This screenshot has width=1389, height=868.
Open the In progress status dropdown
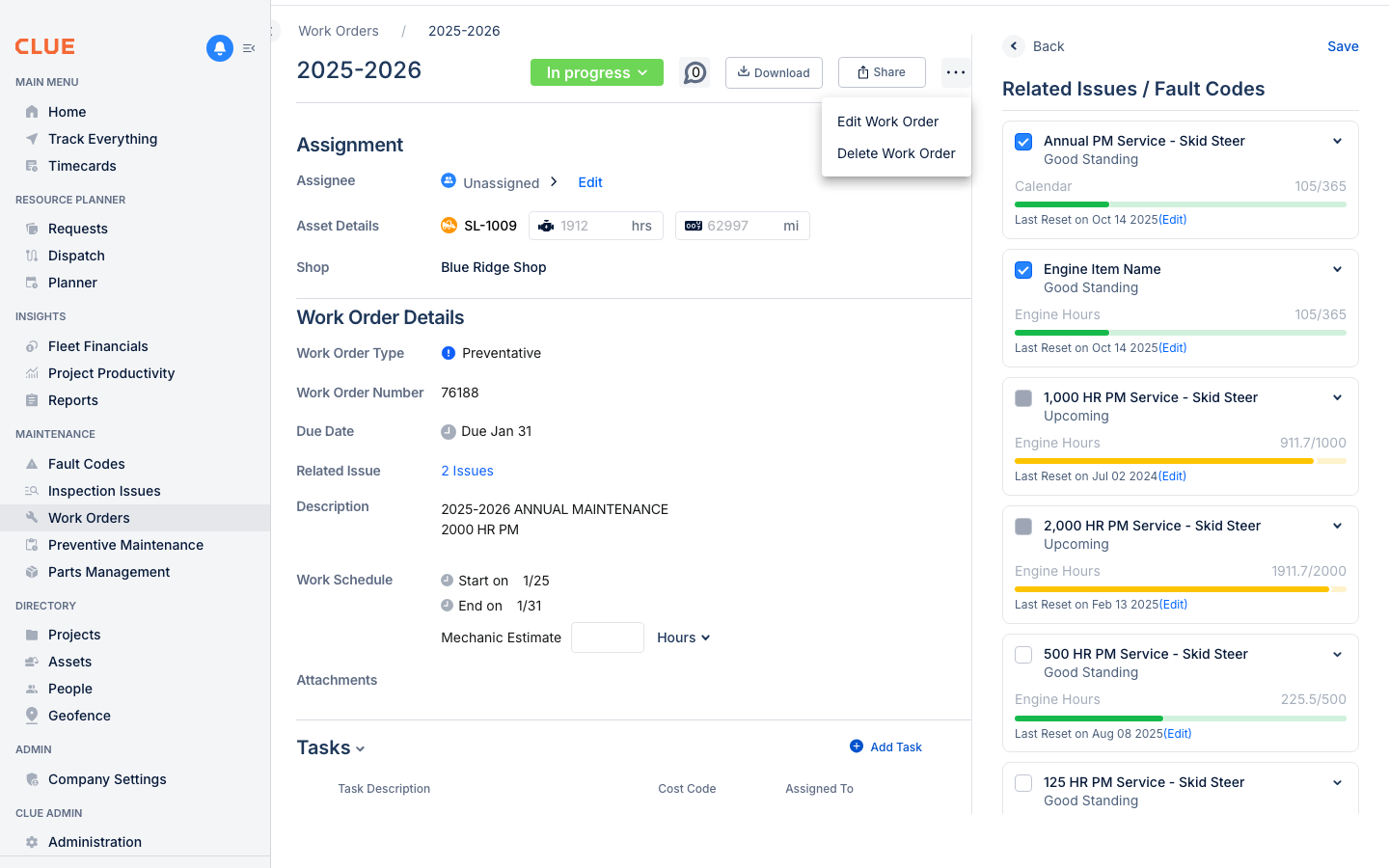coord(596,72)
